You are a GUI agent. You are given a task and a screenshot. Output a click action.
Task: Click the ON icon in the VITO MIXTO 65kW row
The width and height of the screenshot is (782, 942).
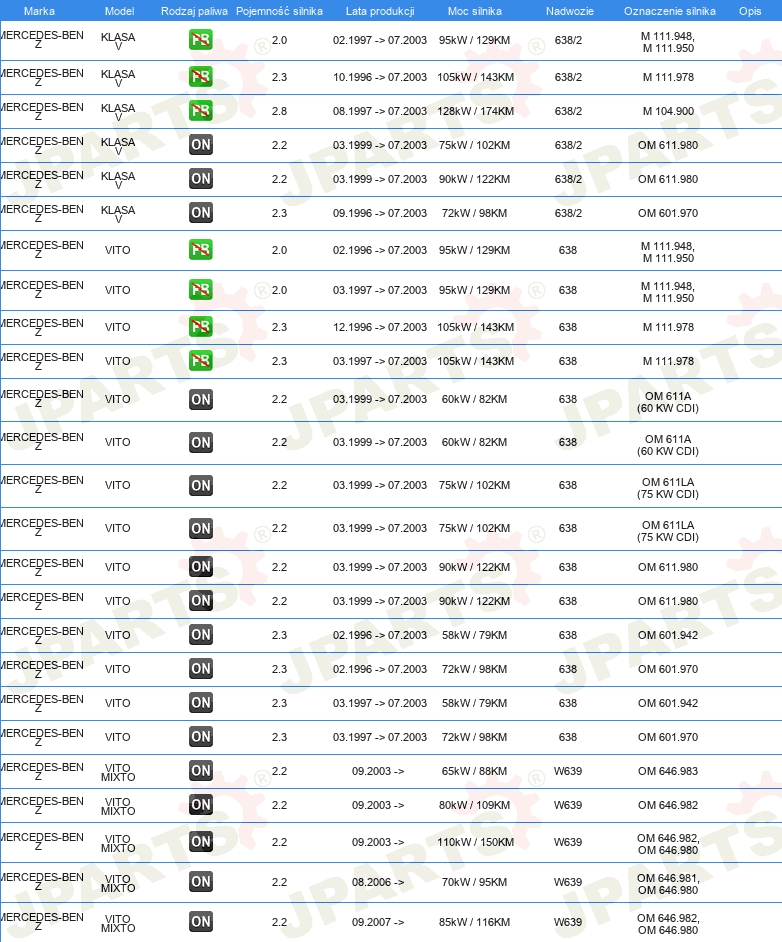click(x=201, y=771)
